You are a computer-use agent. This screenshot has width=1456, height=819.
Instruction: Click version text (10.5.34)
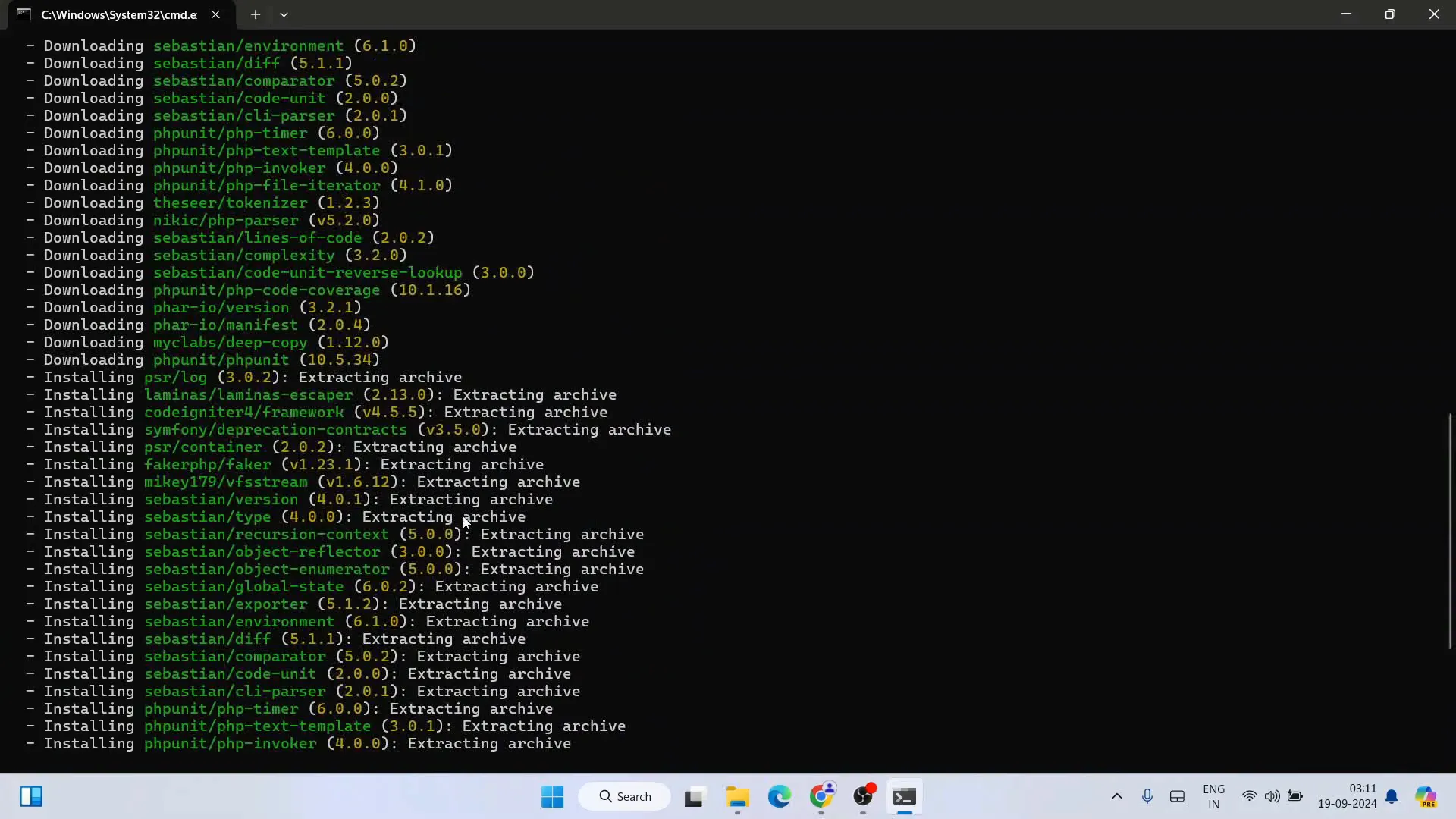pos(340,360)
